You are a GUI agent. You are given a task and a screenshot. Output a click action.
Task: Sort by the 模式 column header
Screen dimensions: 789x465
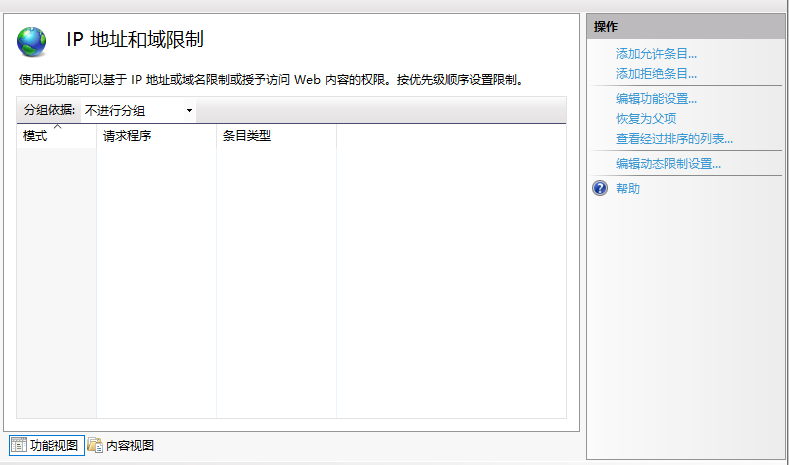point(56,136)
